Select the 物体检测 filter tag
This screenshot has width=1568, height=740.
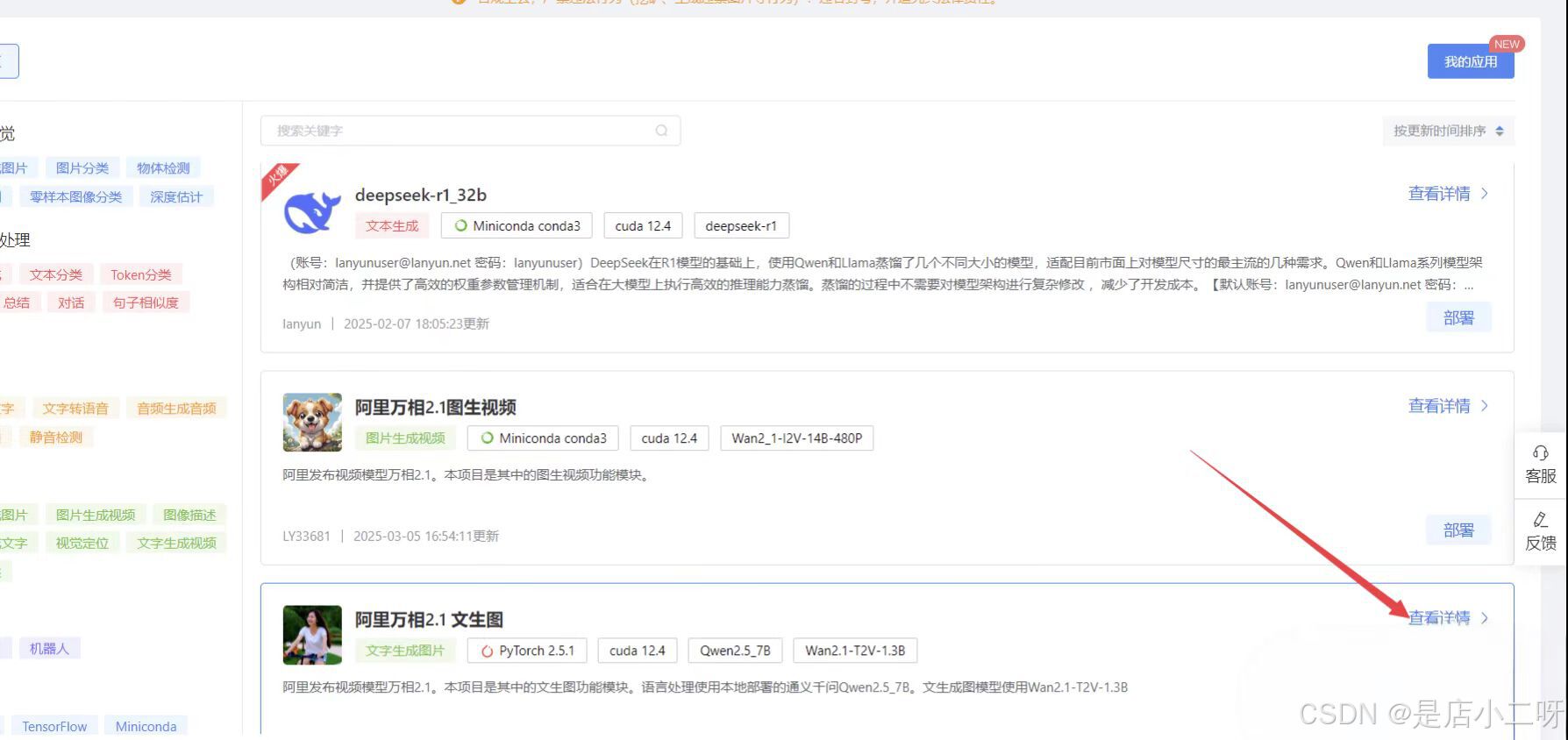pos(163,168)
